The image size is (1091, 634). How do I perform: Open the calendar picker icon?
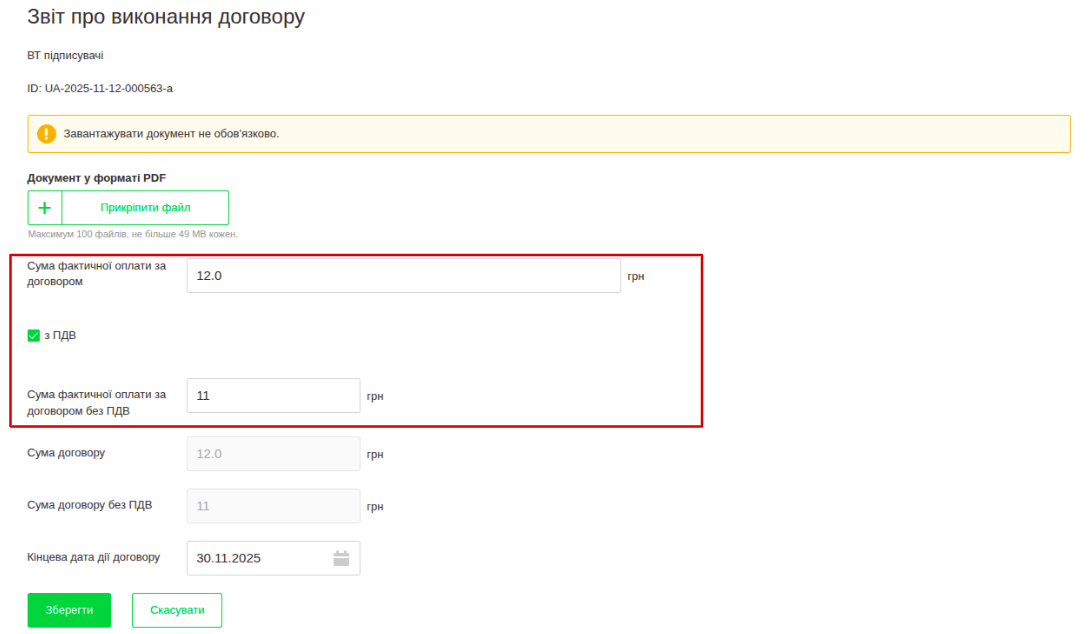click(341, 558)
